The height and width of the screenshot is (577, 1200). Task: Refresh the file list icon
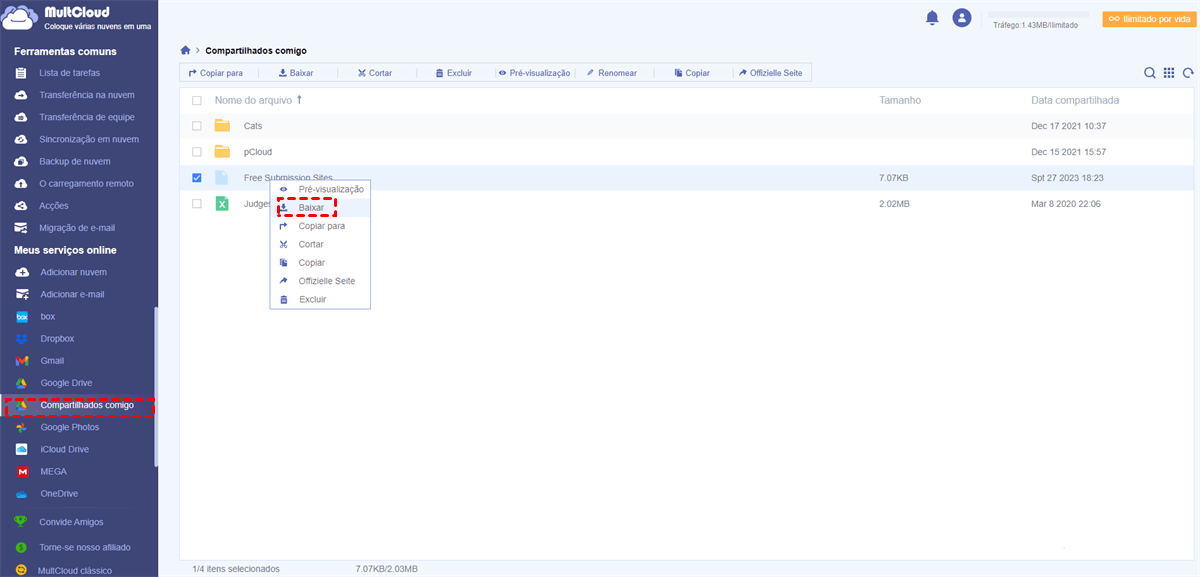pos(1188,73)
